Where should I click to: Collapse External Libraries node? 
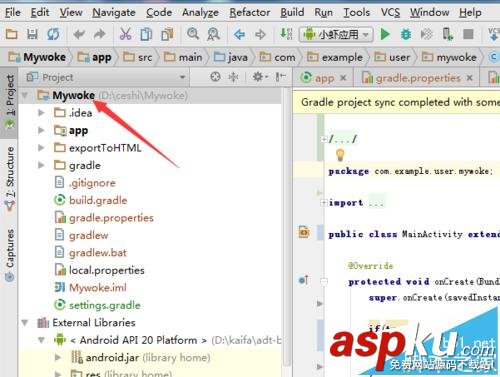pyautogui.click(x=24, y=322)
